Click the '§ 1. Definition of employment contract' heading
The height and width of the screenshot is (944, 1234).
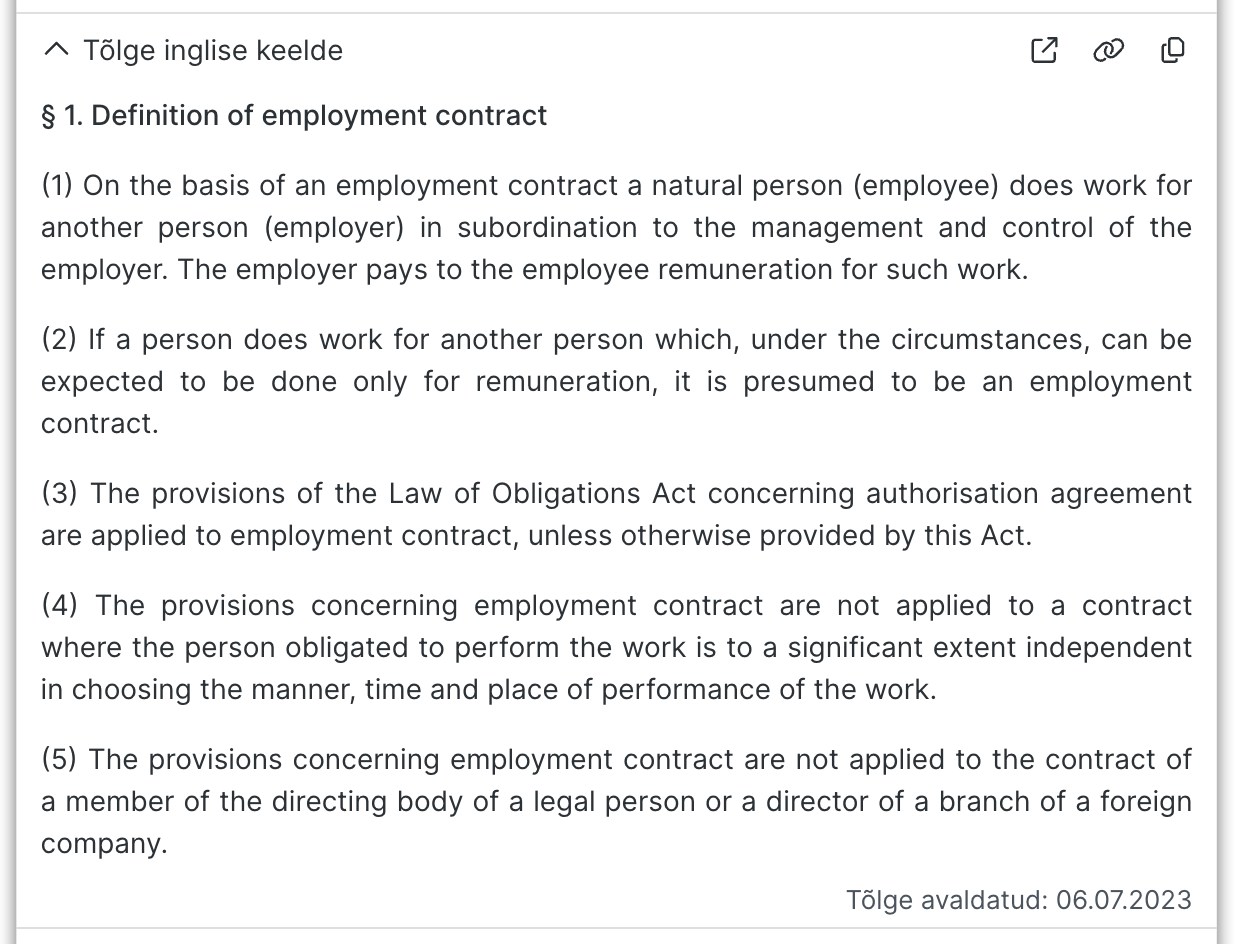pyautogui.click(x=294, y=116)
